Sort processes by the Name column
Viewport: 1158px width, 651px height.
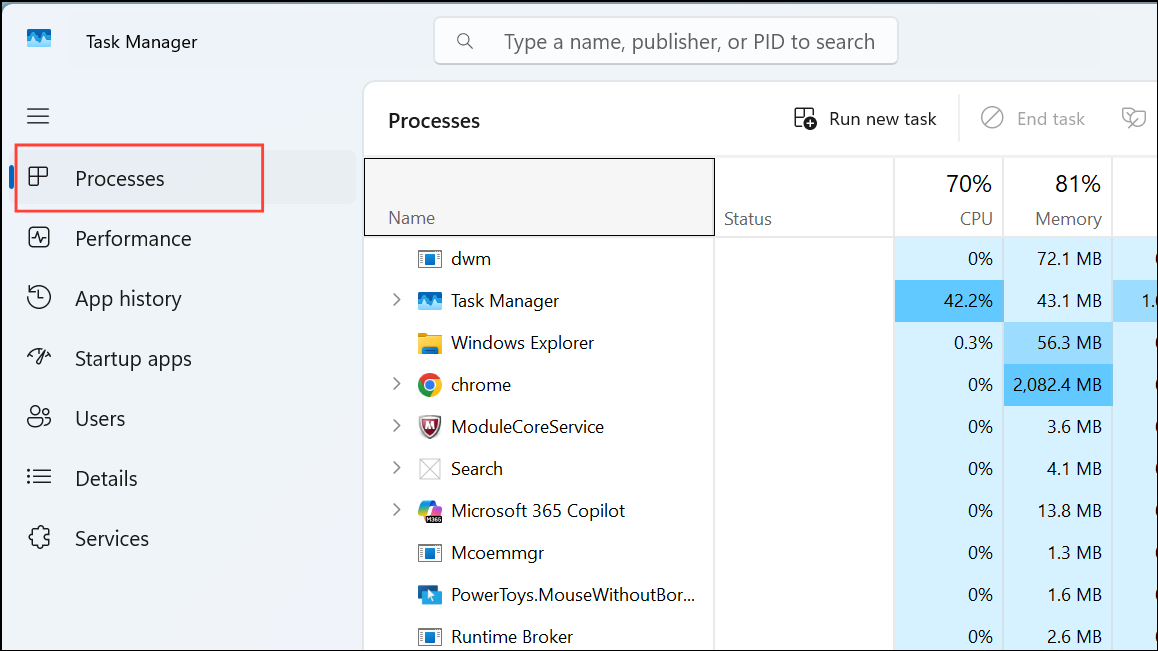[539, 197]
